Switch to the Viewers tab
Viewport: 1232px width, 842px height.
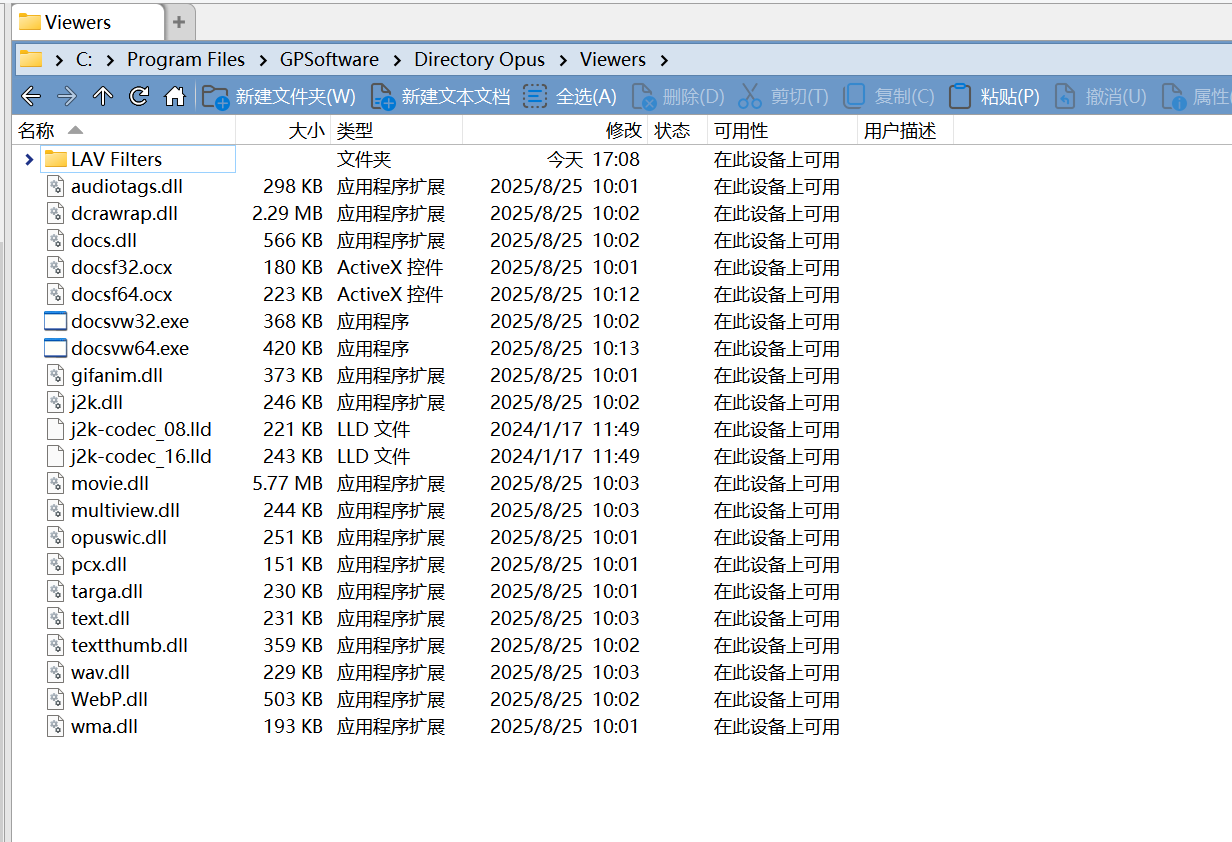78,22
